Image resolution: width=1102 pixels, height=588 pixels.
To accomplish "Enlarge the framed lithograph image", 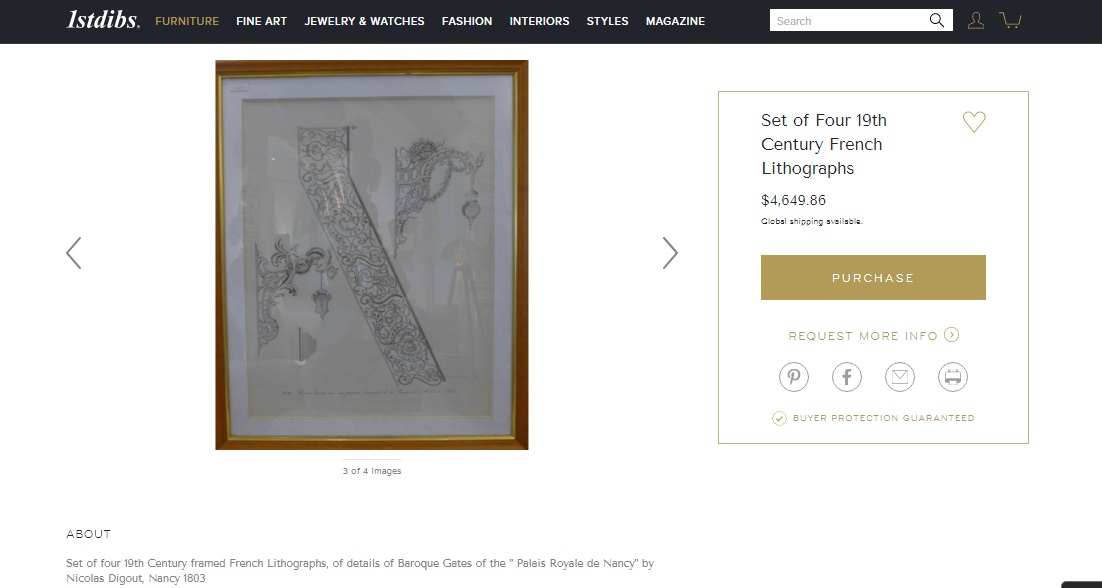I will (372, 255).
